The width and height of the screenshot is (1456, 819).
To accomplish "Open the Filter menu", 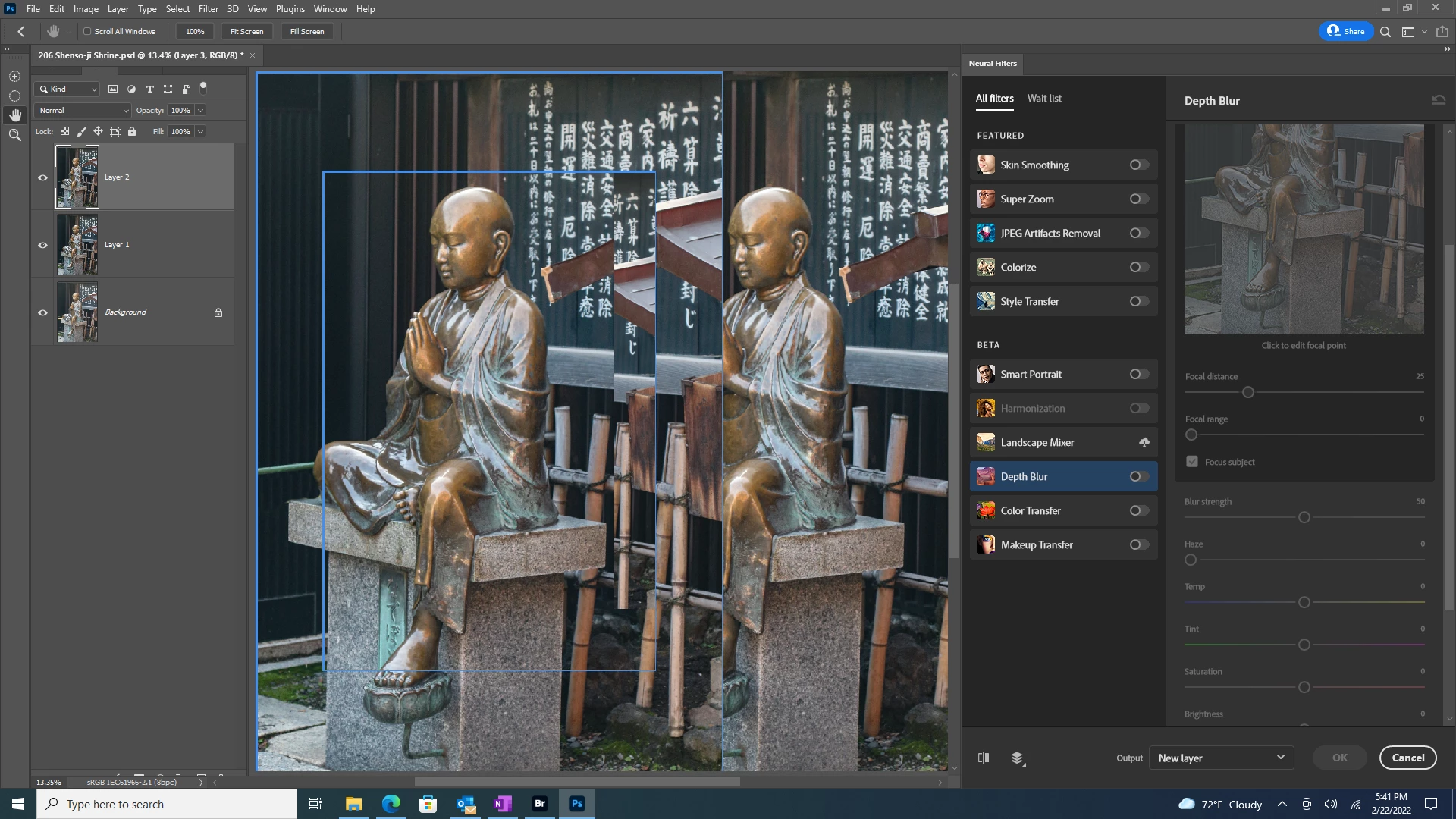I will click(208, 9).
